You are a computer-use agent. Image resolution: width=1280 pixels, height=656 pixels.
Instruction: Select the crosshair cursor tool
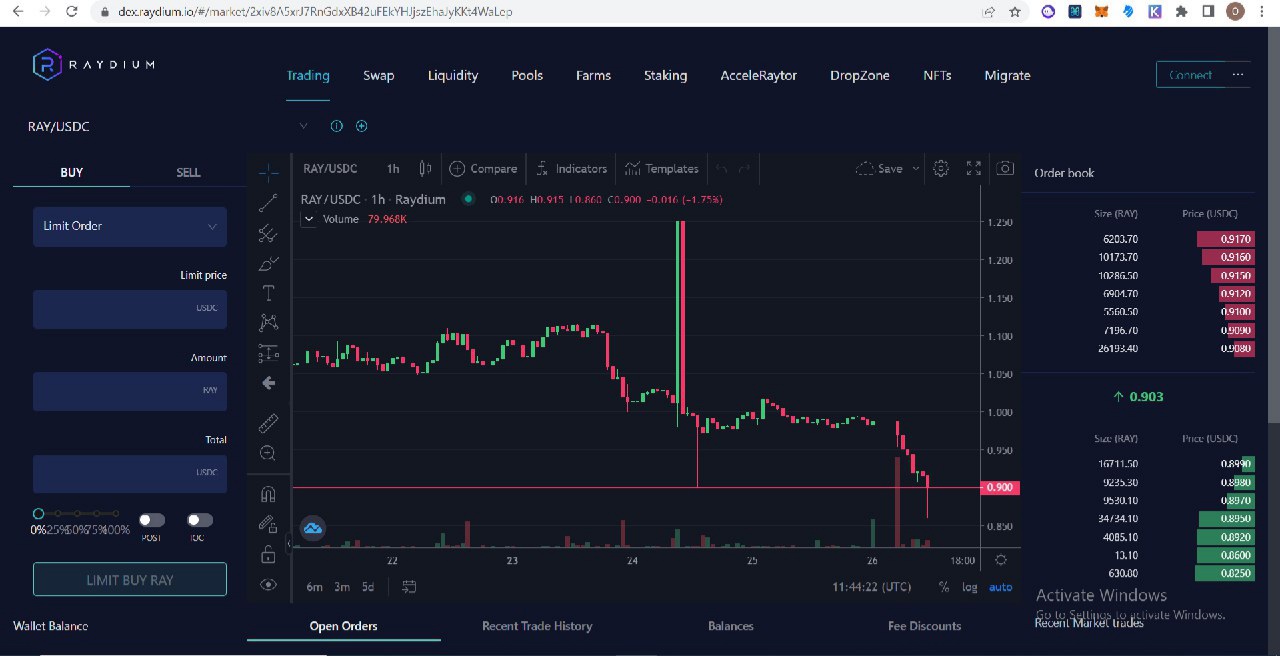268,172
